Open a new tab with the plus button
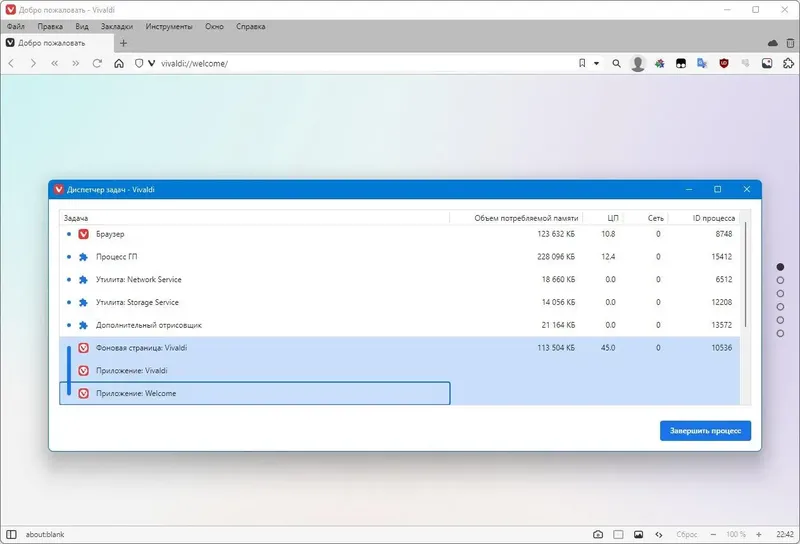This screenshot has height=544, width=800. click(123, 43)
